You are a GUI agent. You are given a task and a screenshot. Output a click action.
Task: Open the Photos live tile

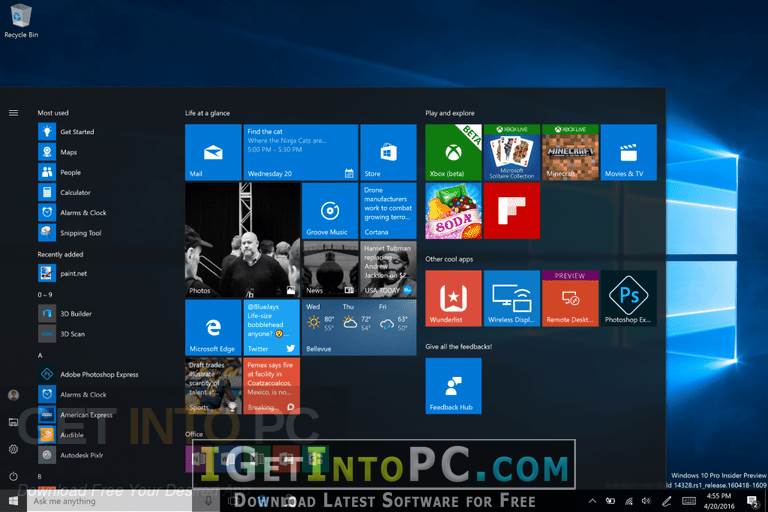click(242, 240)
